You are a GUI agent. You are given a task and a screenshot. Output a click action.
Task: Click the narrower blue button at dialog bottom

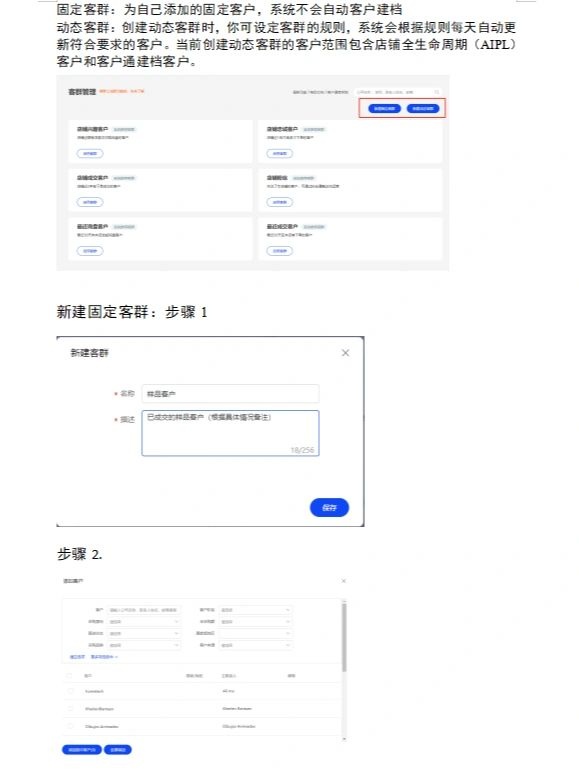118,750
